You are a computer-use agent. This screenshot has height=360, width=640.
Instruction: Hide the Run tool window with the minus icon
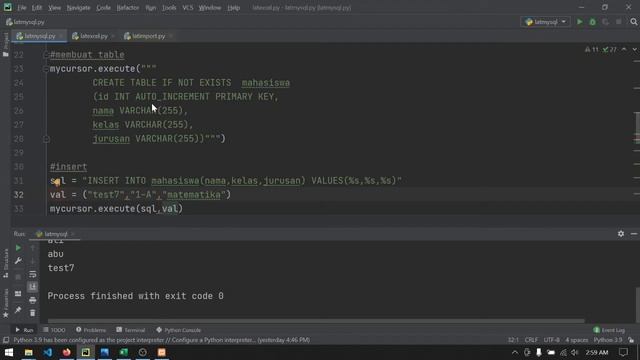633,234
